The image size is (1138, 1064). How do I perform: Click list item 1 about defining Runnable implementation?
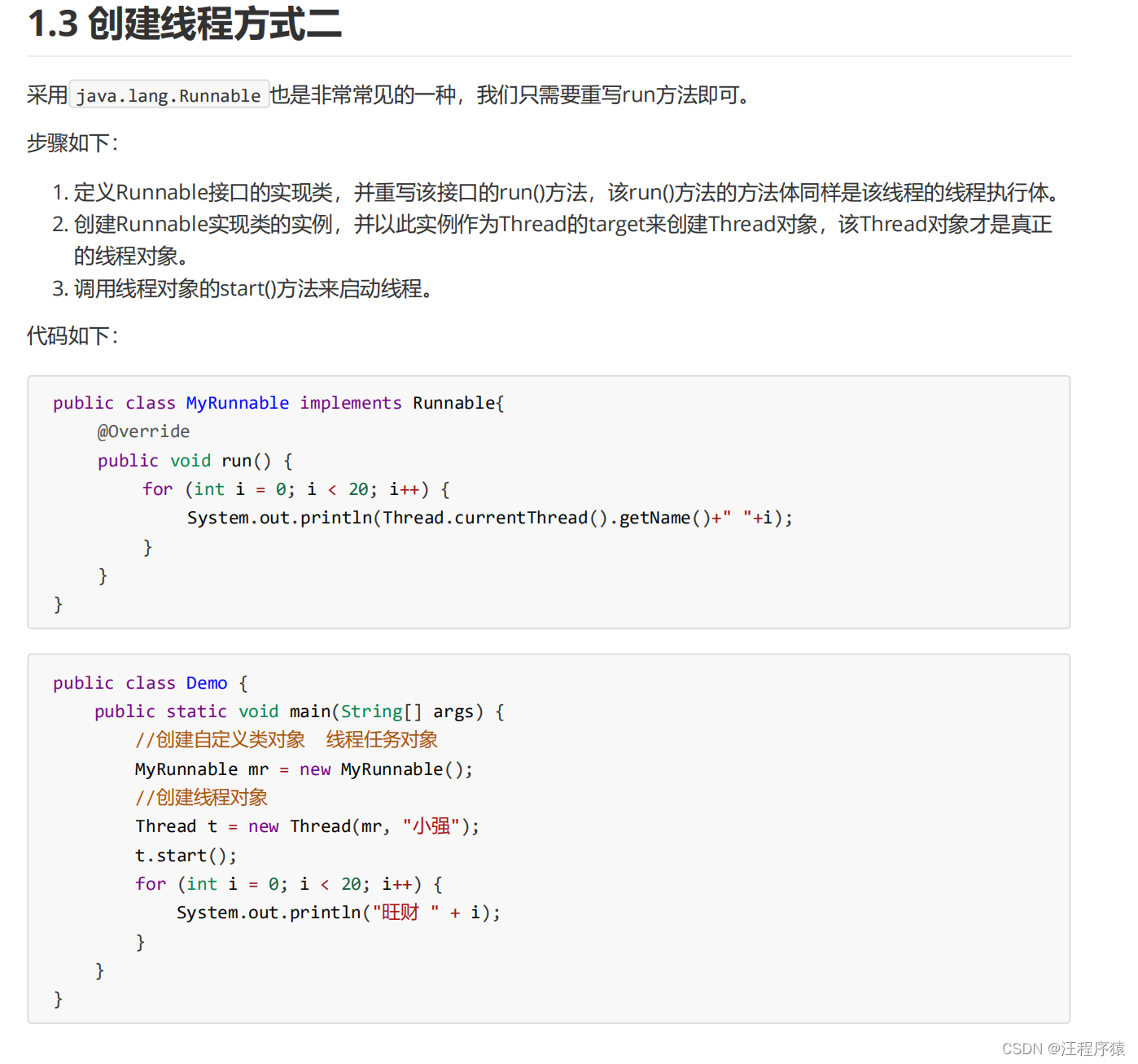(558, 192)
